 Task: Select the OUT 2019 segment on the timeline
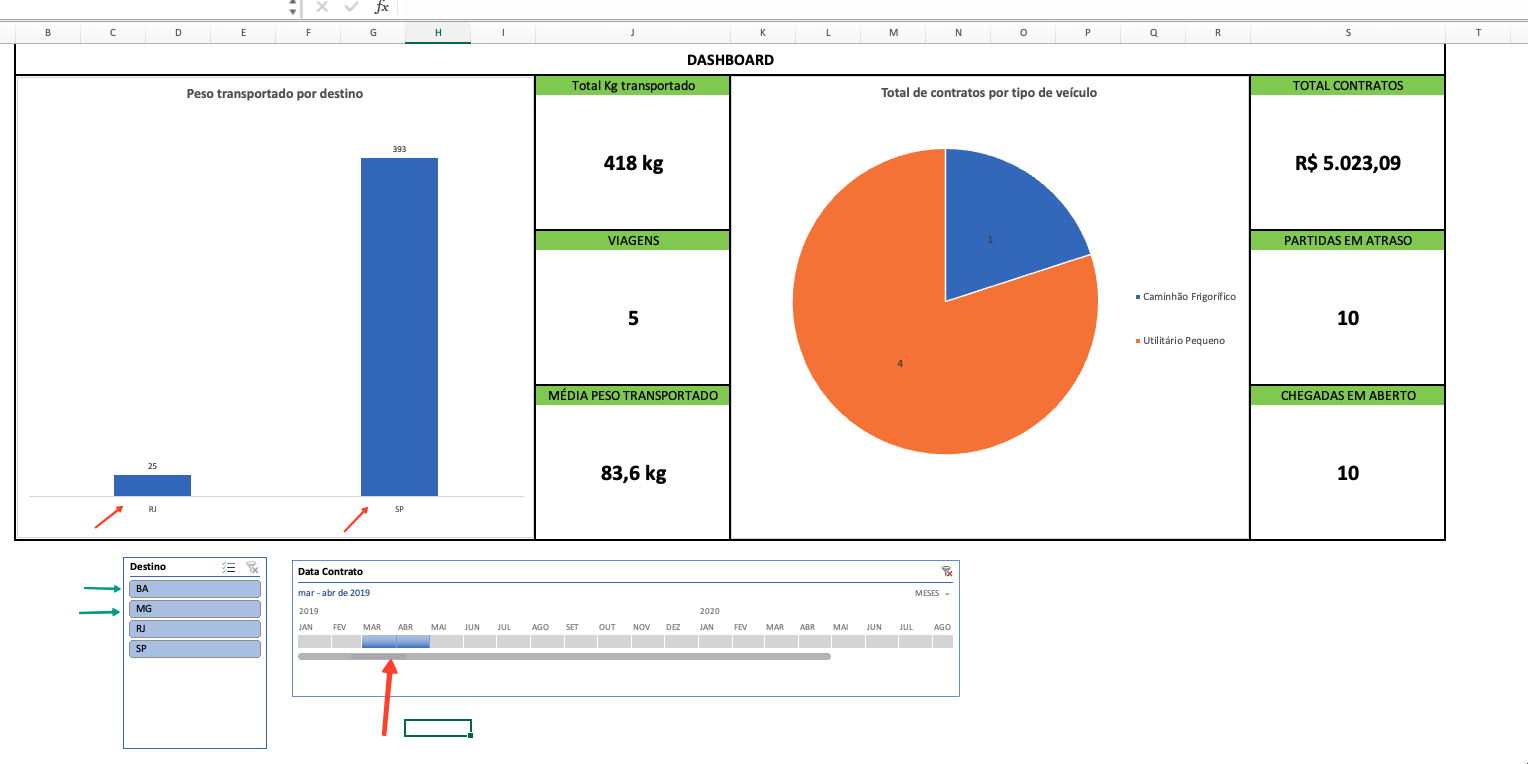click(614, 641)
